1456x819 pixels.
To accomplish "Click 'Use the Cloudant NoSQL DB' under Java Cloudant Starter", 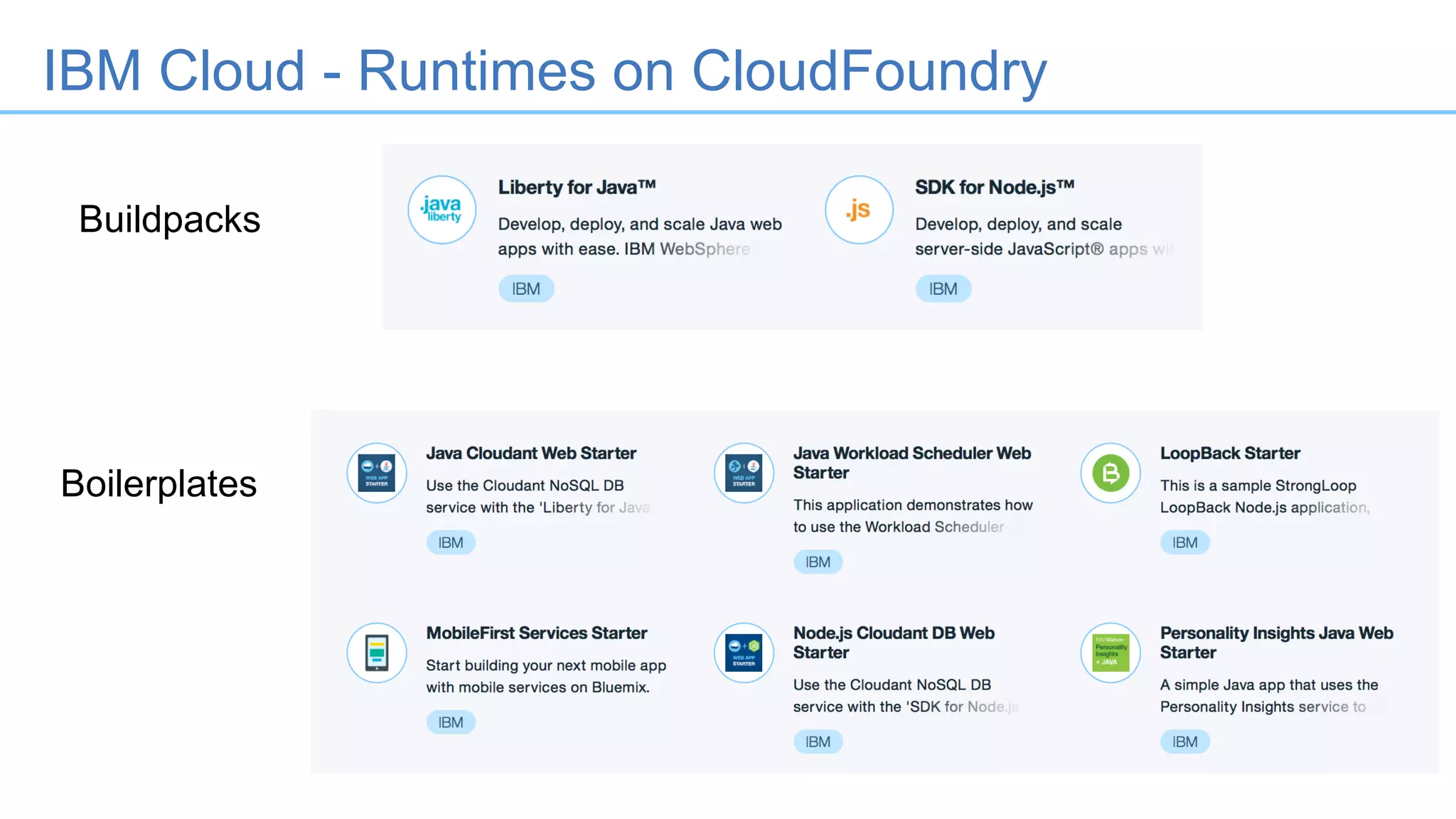I will coord(525,486).
